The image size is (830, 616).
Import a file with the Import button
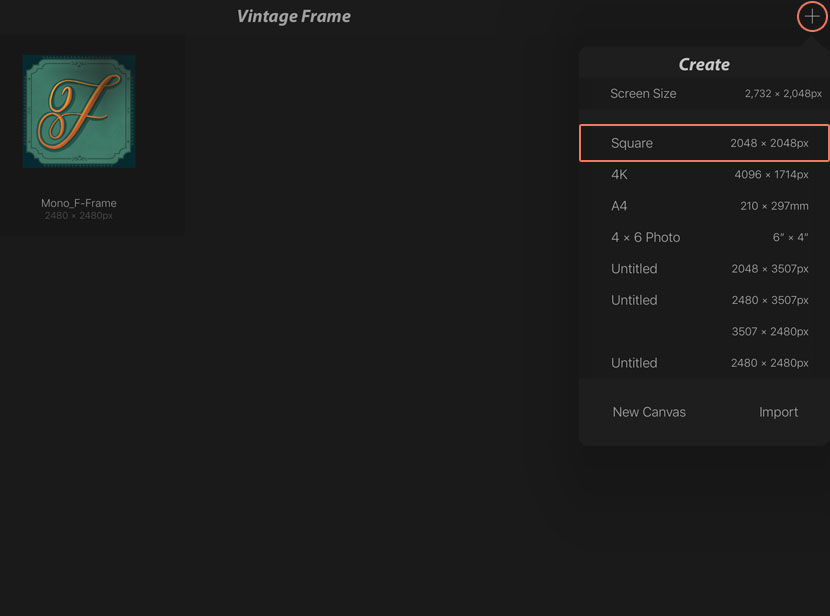pos(779,411)
